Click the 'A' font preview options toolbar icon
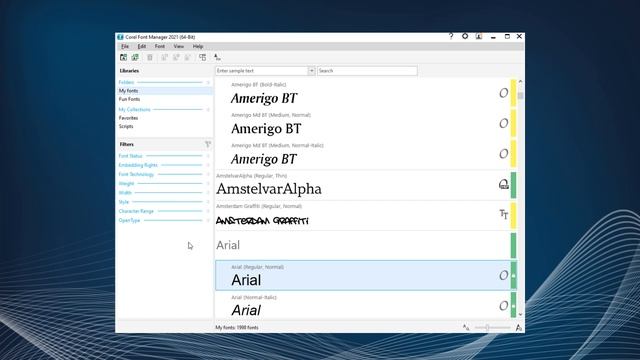Screen dimensions: 640x360 click(217, 58)
